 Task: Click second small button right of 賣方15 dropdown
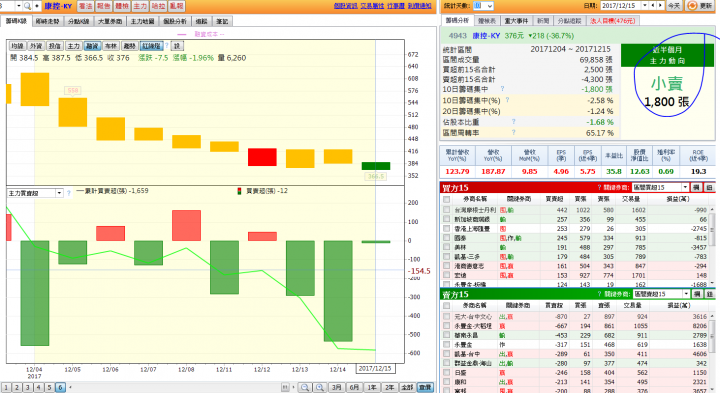pos(709,294)
